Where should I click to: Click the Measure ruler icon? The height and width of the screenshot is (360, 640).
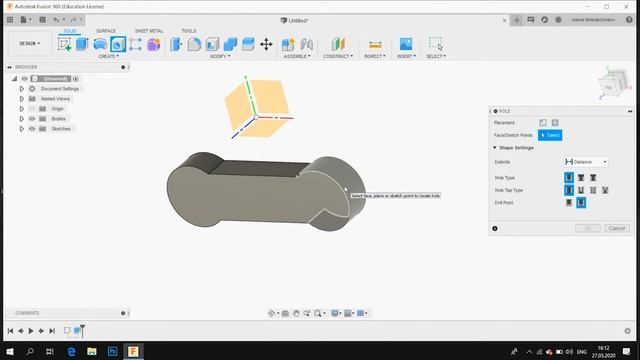(375, 44)
